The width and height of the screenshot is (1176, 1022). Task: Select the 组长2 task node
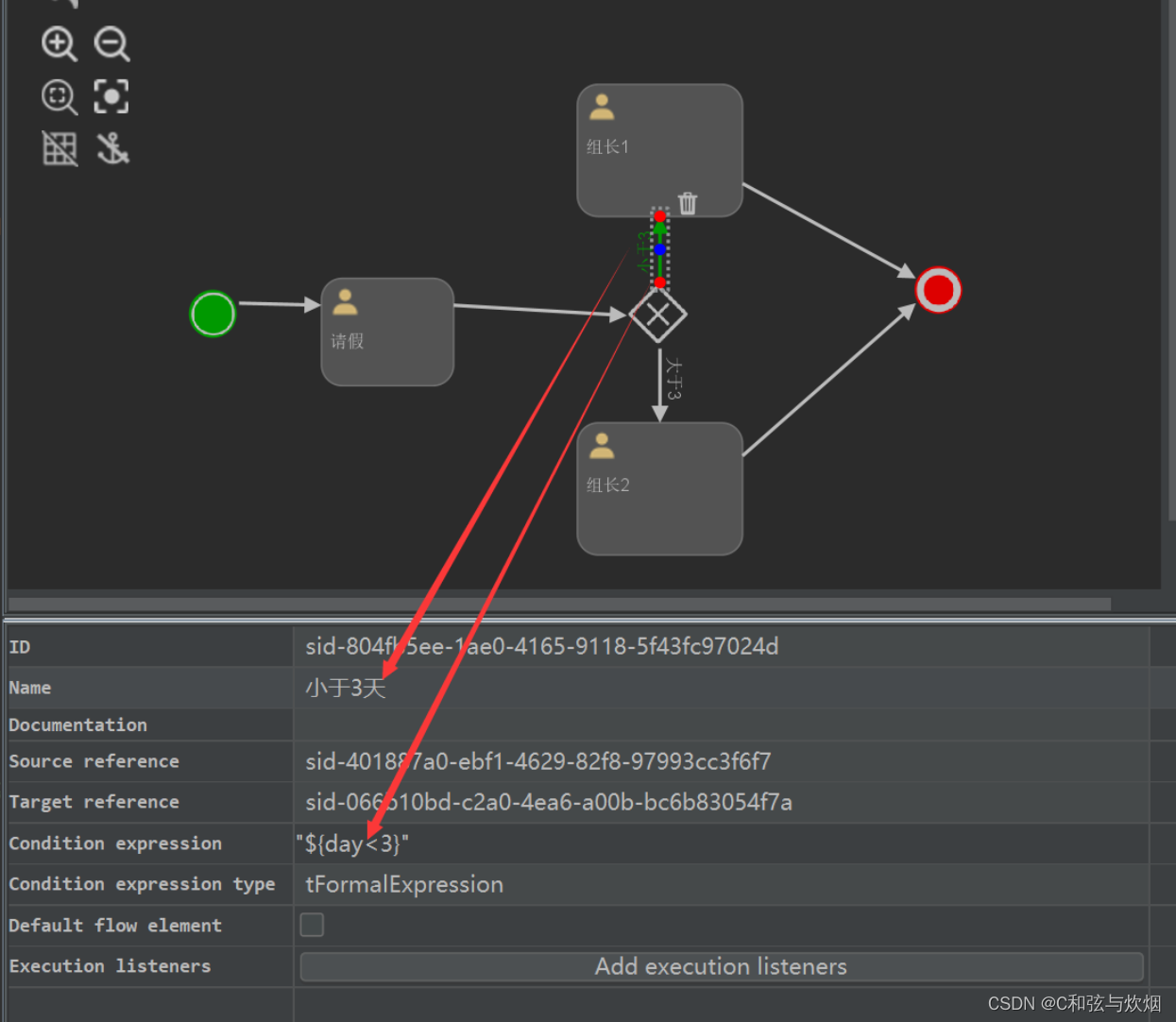(x=659, y=487)
